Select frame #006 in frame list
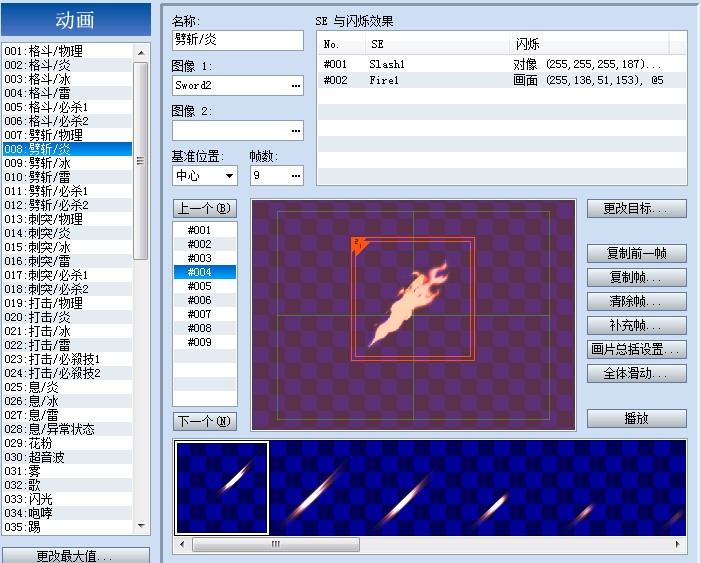The width and height of the screenshot is (701, 563). (x=205, y=300)
